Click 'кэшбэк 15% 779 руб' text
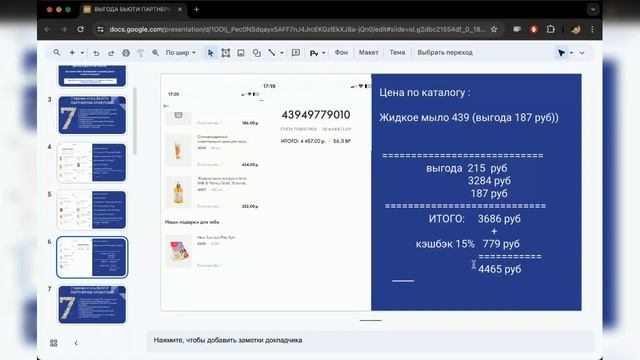 point(467,244)
